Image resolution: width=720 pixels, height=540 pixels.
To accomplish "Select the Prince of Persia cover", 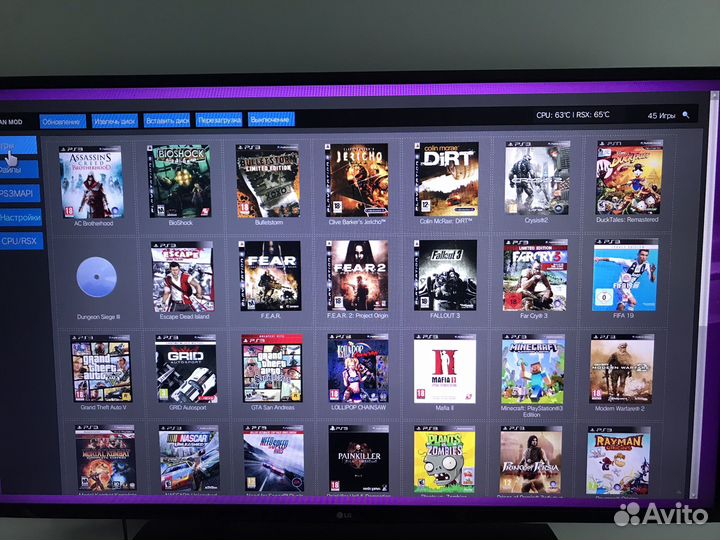I will (x=530, y=460).
